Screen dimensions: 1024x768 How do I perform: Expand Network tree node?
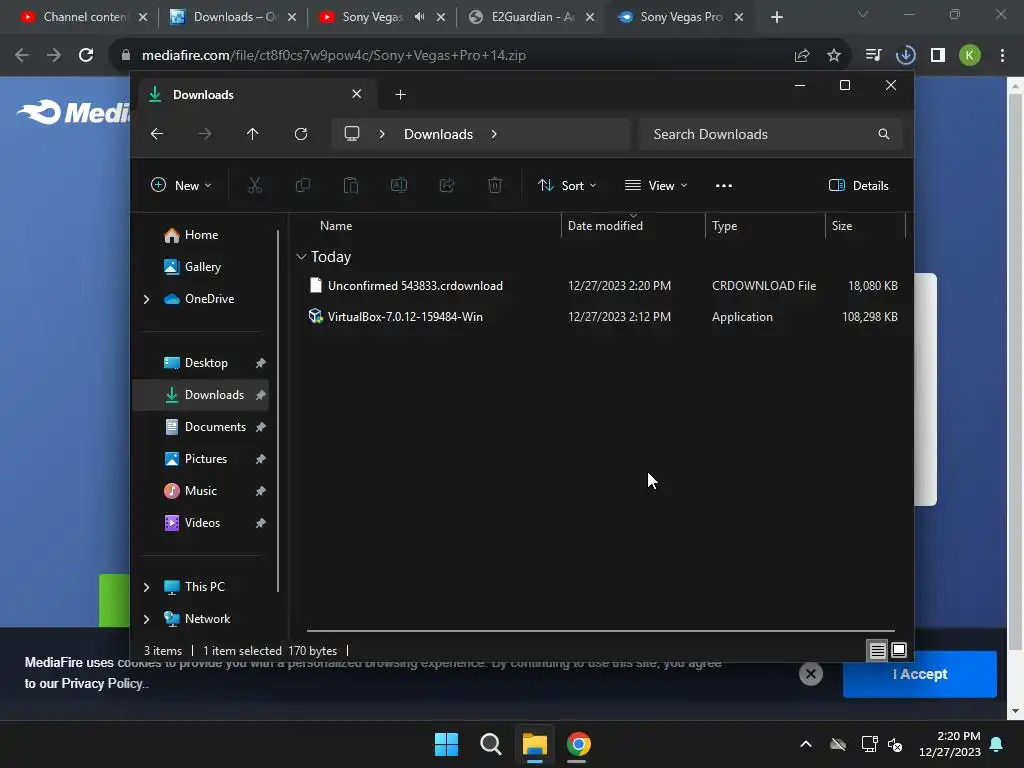146,619
